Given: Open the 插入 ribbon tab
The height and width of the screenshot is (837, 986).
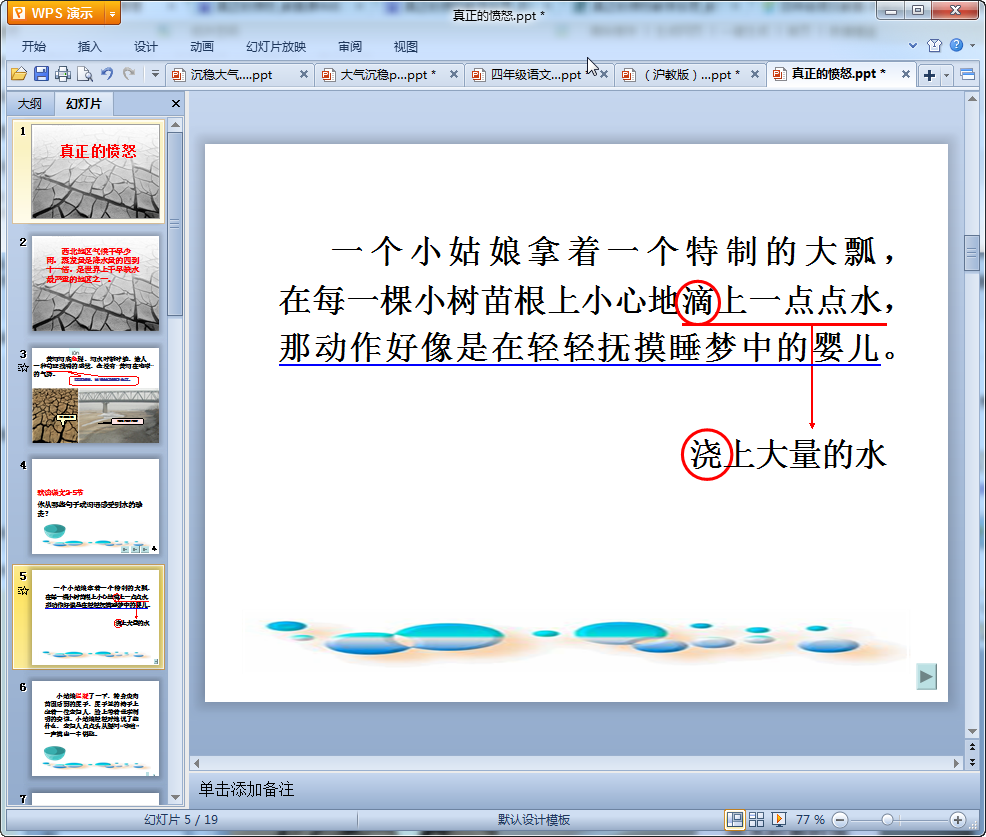Looking at the screenshot, I should point(89,47).
